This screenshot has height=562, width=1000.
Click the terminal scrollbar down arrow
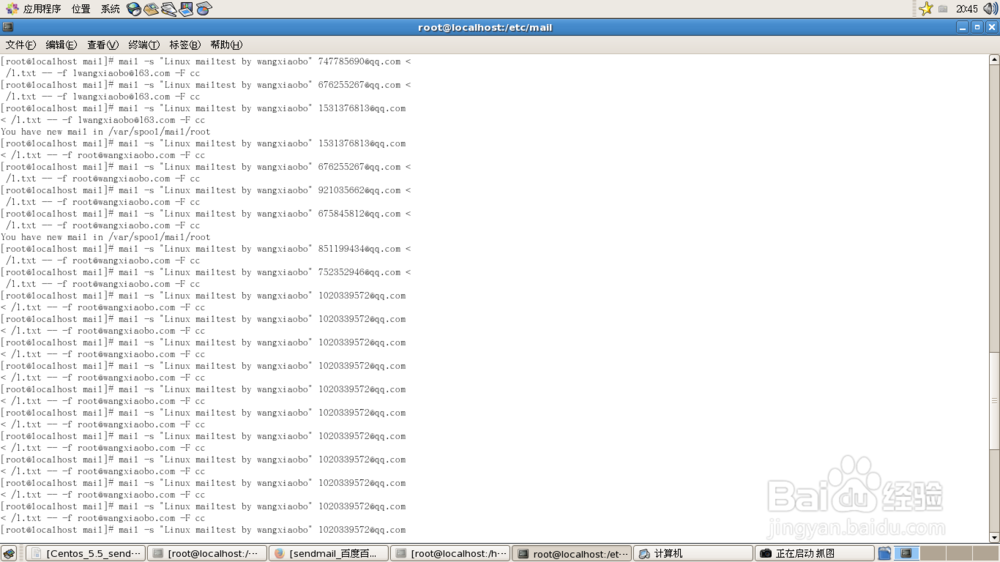[994, 538]
